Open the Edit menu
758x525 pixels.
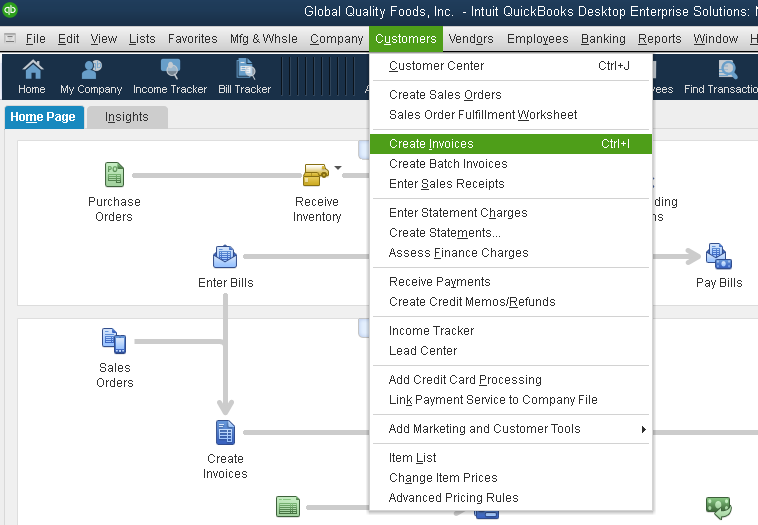69,39
